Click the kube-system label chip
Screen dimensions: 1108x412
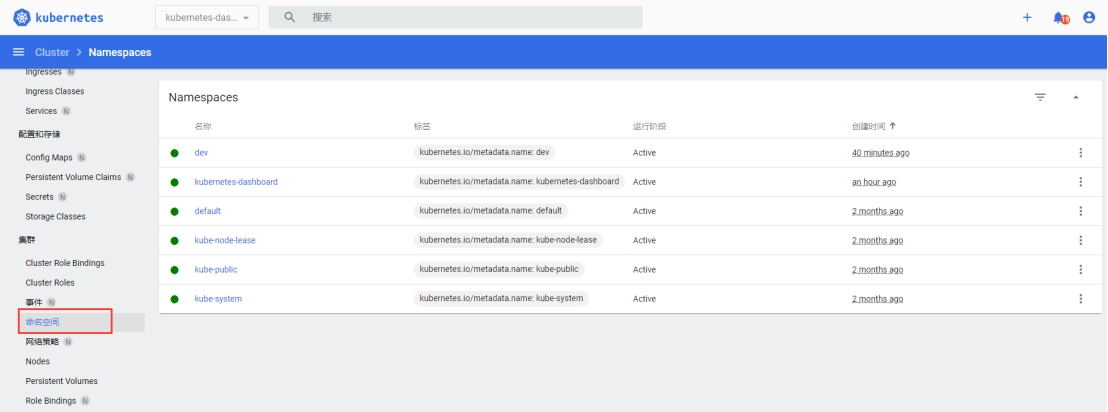[x=501, y=298]
